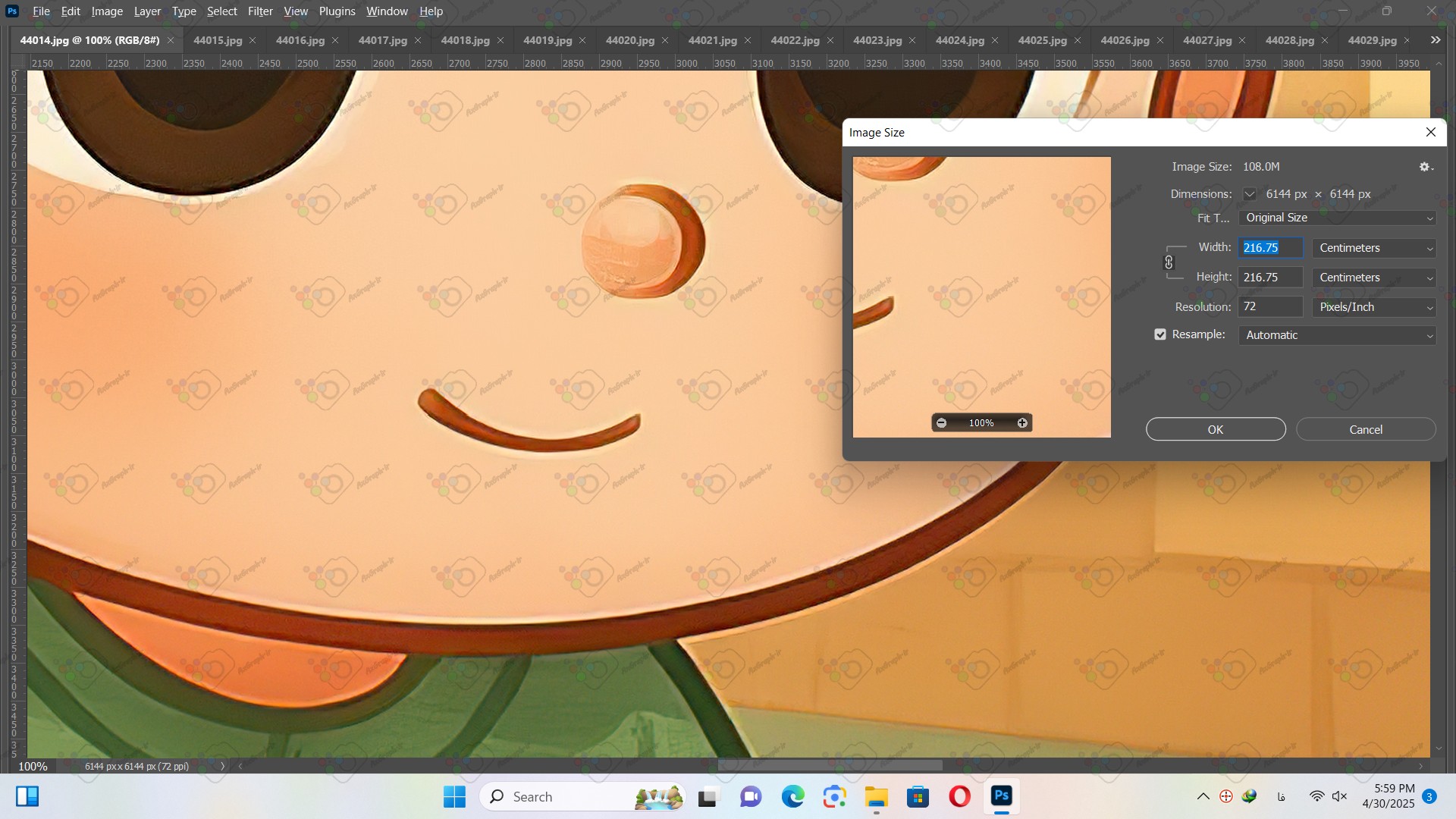Click the colorful globe tray icon
The height and width of the screenshot is (819, 1456).
1249,797
